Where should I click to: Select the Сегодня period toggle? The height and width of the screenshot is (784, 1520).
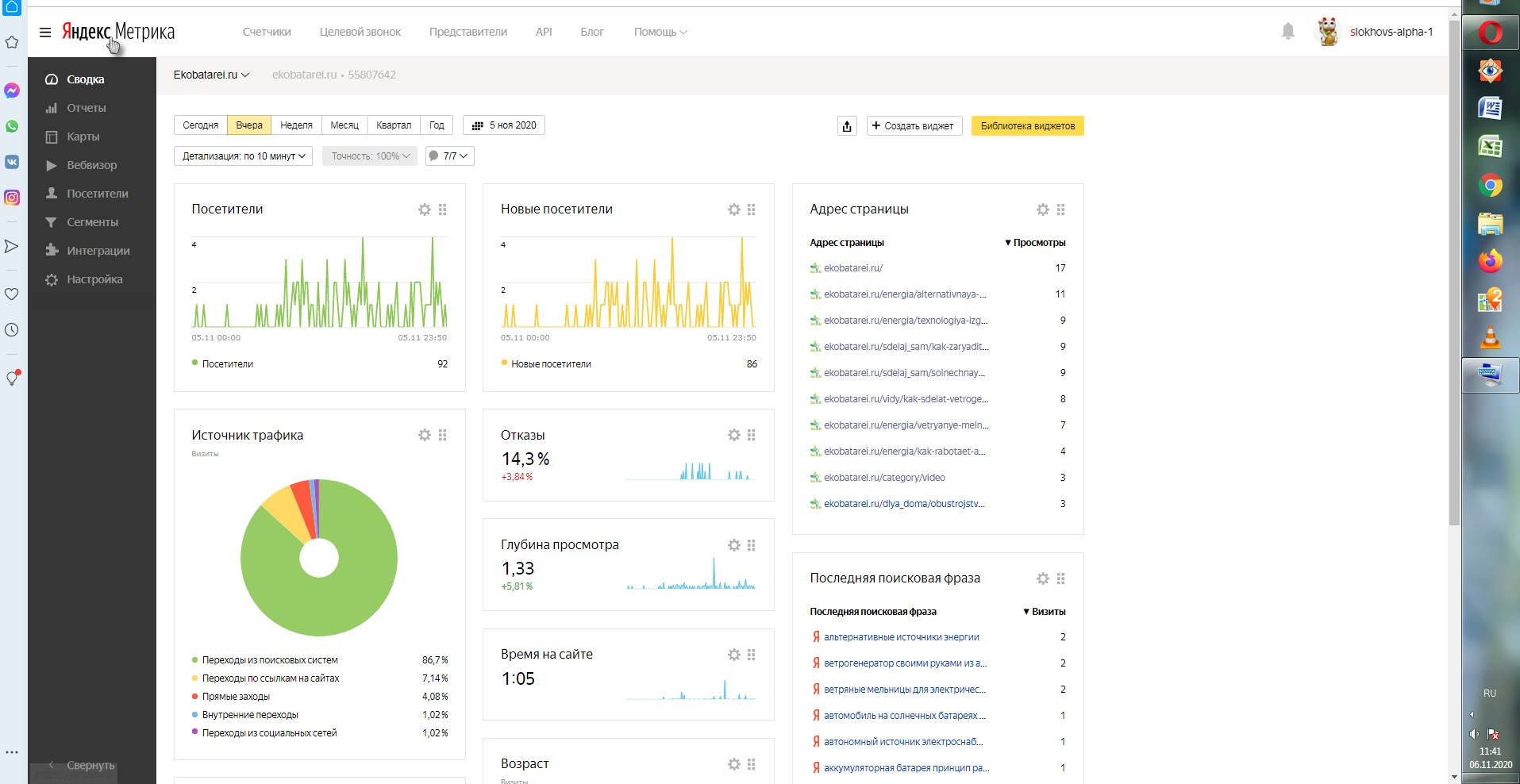200,125
